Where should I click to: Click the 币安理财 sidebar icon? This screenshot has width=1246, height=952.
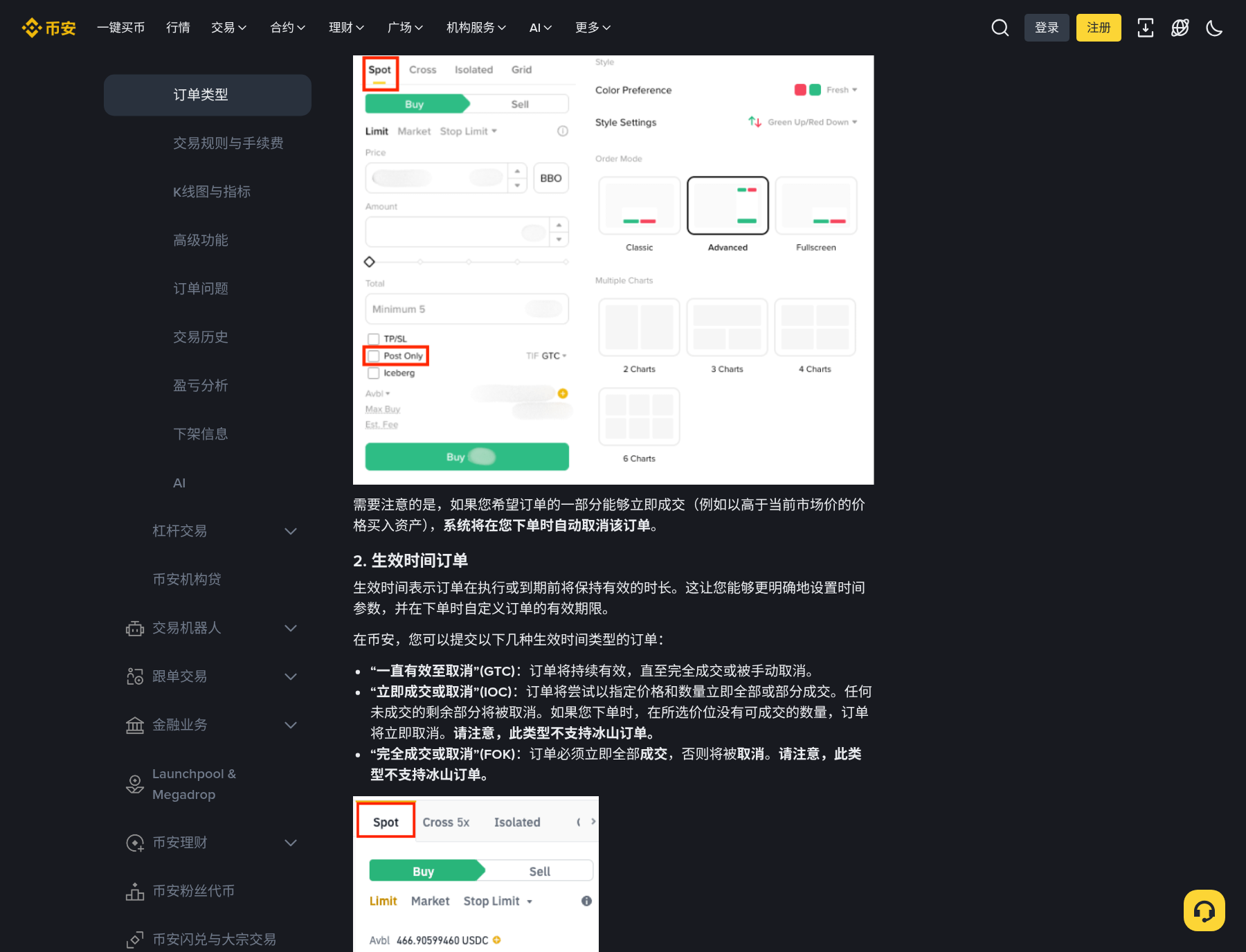135,843
